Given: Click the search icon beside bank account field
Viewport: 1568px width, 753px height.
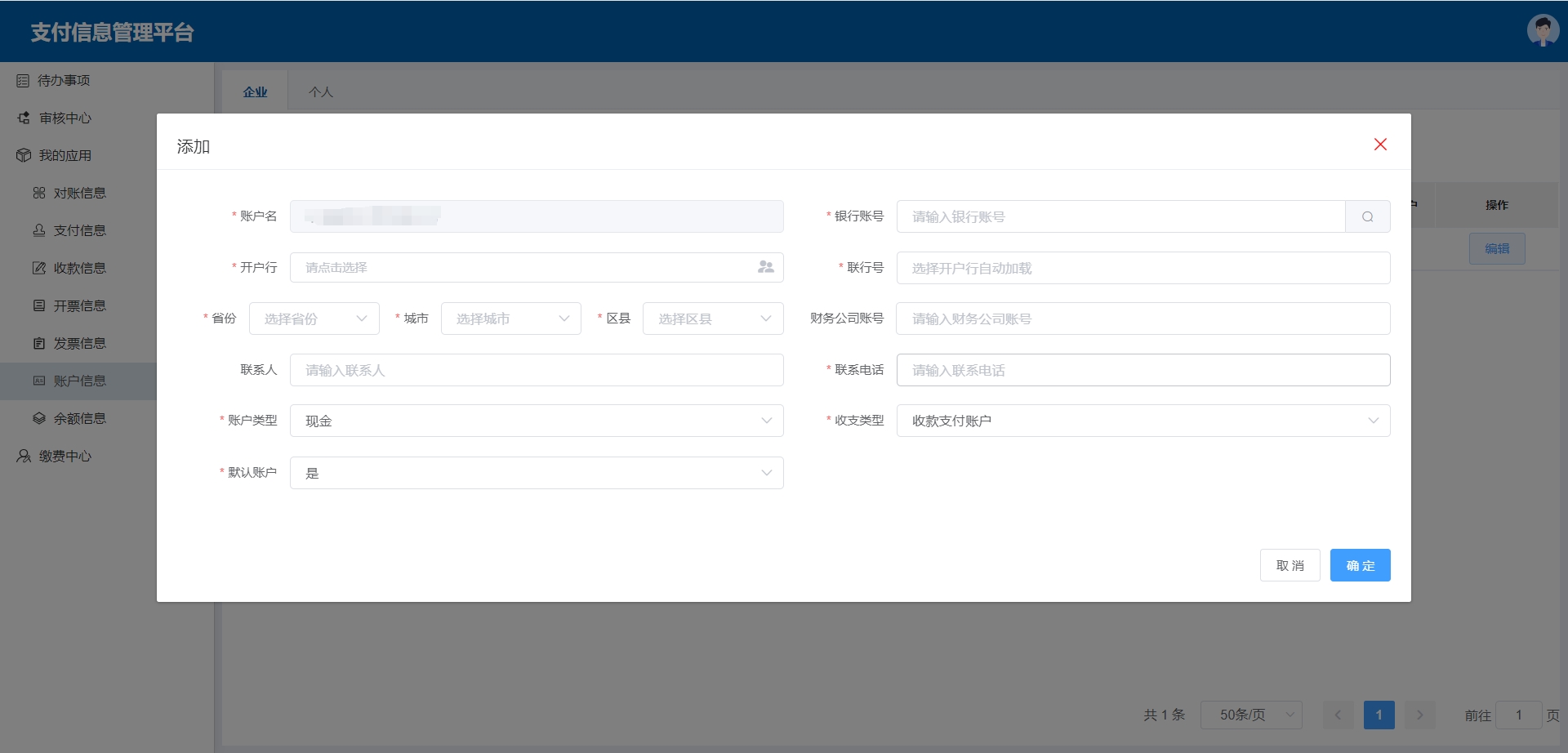Looking at the screenshot, I should tap(1367, 216).
